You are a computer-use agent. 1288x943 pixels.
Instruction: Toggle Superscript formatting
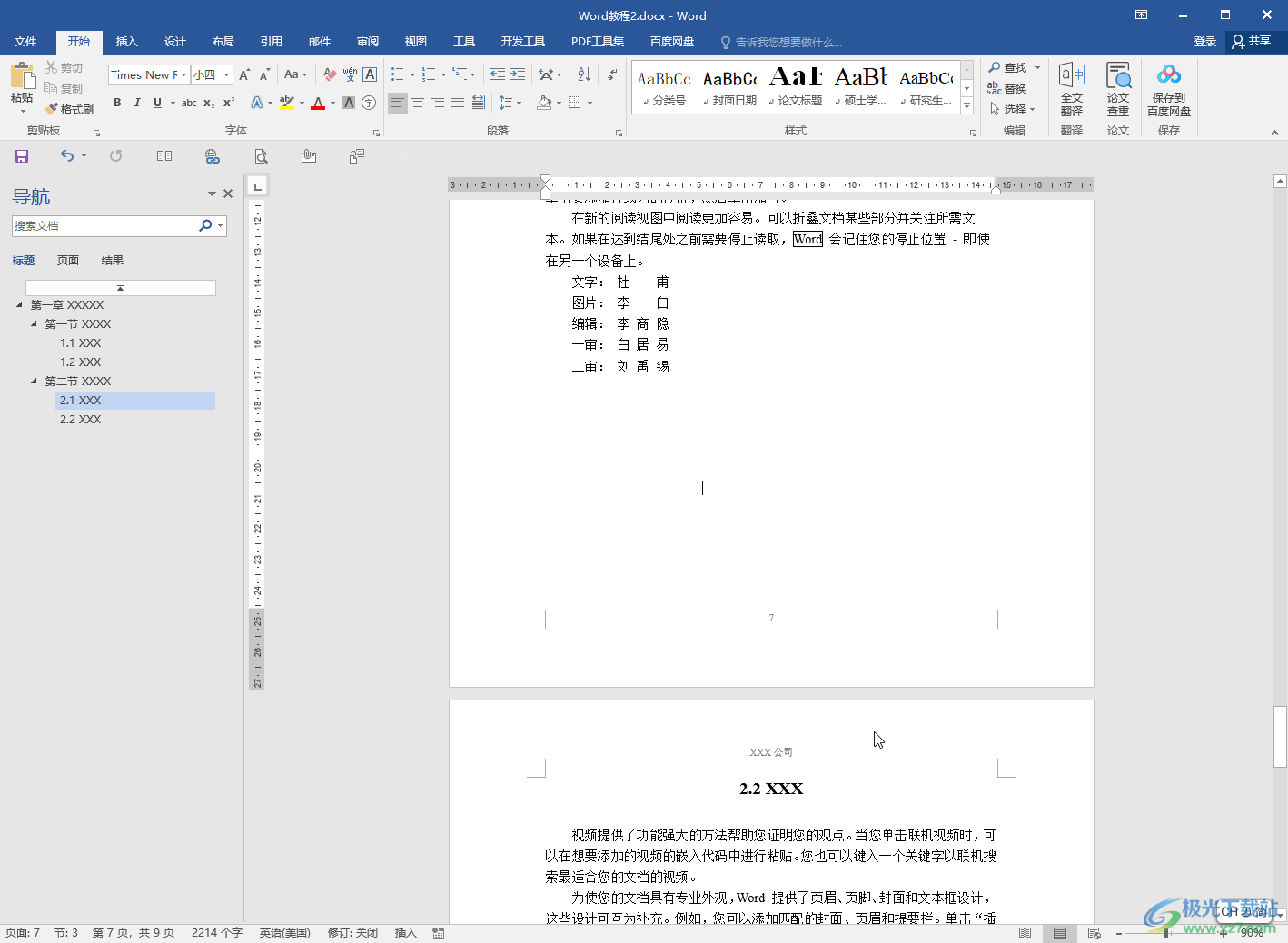(x=229, y=103)
